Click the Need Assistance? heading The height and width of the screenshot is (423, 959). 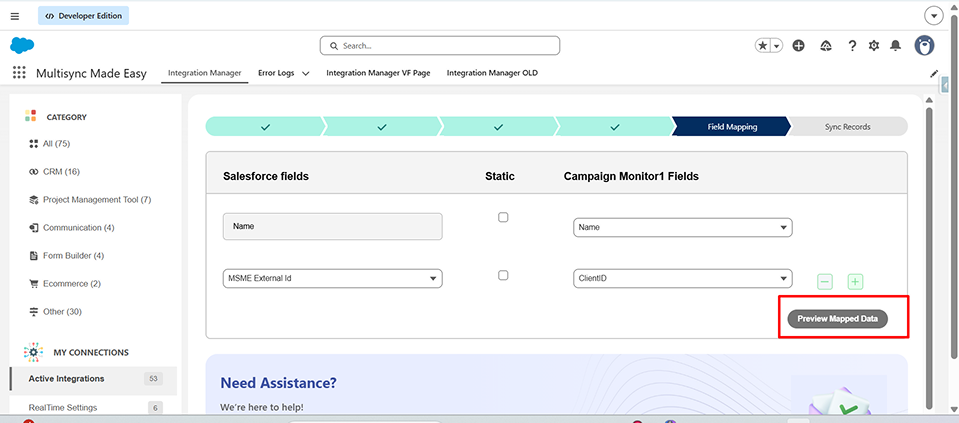(x=278, y=383)
